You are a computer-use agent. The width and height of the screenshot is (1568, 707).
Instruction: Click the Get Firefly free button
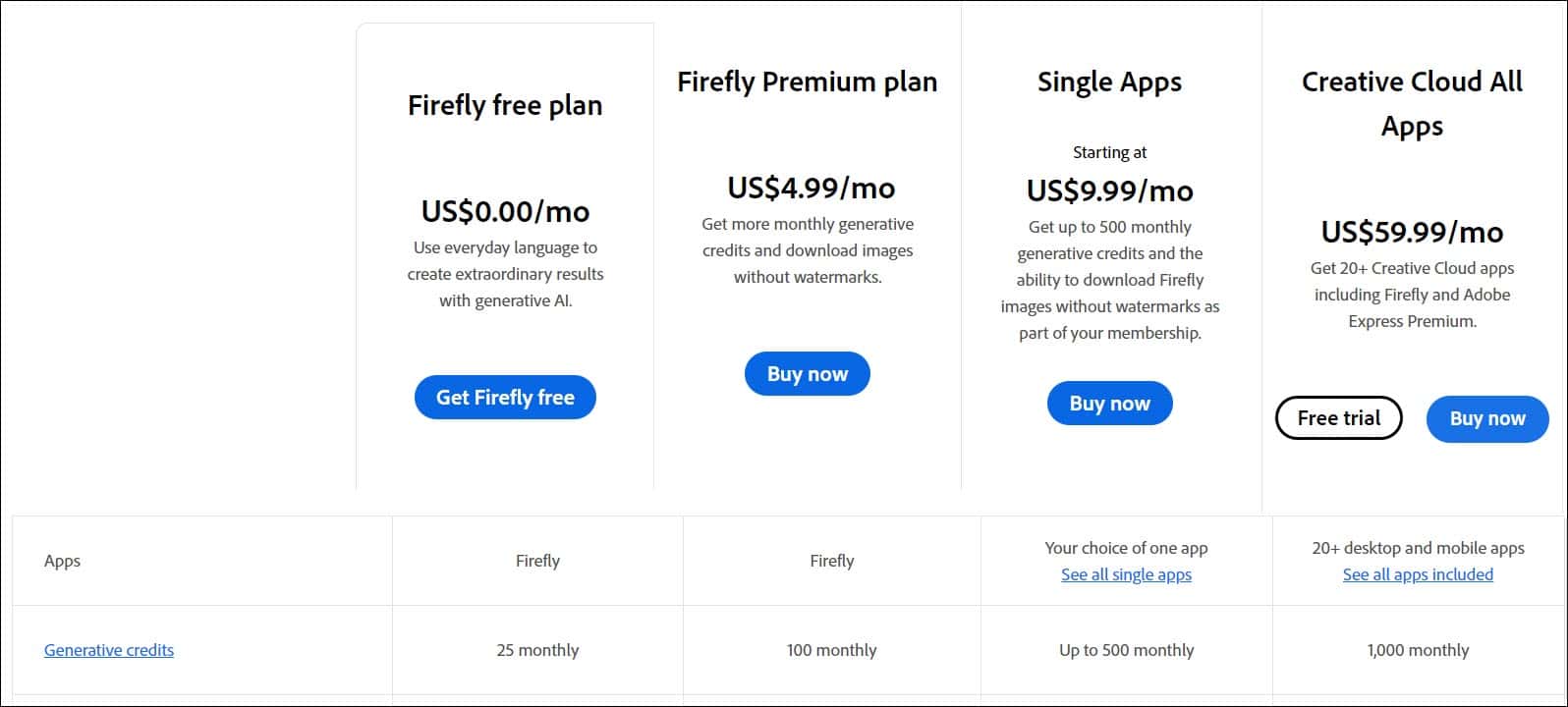pos(505,397)
